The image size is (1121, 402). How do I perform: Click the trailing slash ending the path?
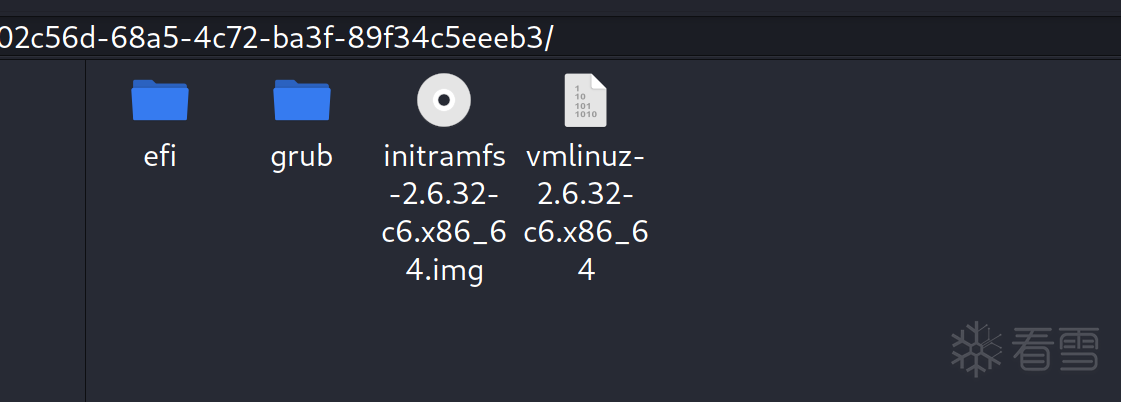coord(549,38)
